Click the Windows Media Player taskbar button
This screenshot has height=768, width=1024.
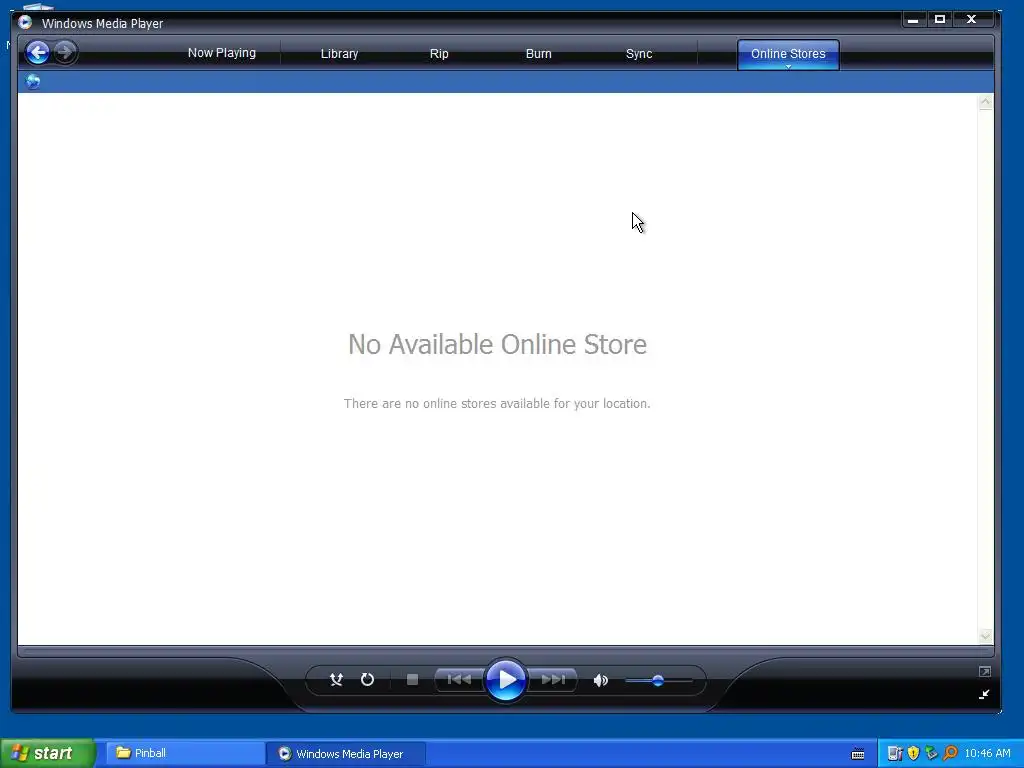coord(346,754)
